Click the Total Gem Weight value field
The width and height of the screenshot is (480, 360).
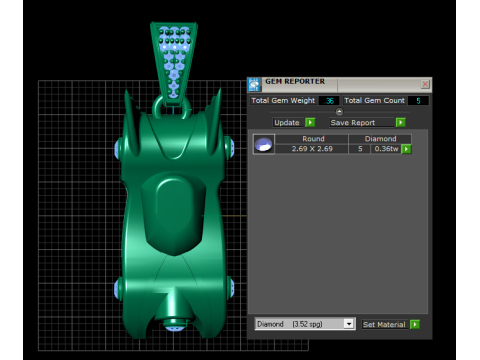pos(329,101)
